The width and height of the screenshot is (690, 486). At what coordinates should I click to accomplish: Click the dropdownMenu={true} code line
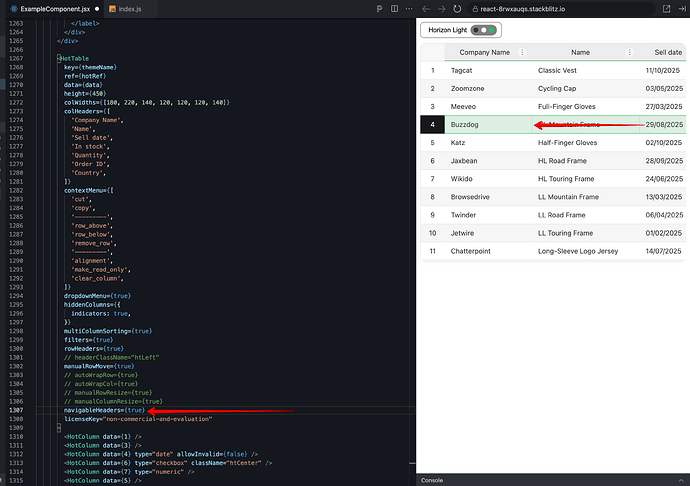(97, 296)
